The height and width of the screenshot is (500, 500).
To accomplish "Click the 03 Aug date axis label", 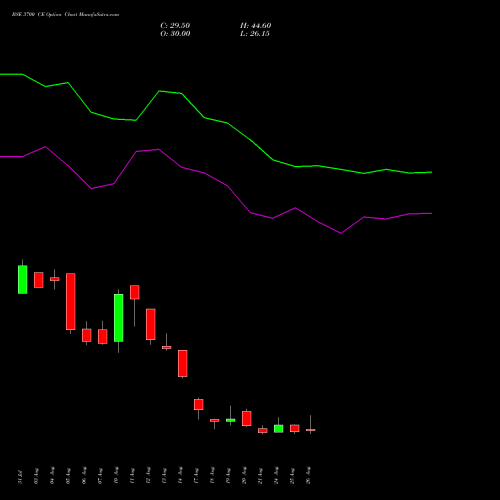I will pos(36,476).
